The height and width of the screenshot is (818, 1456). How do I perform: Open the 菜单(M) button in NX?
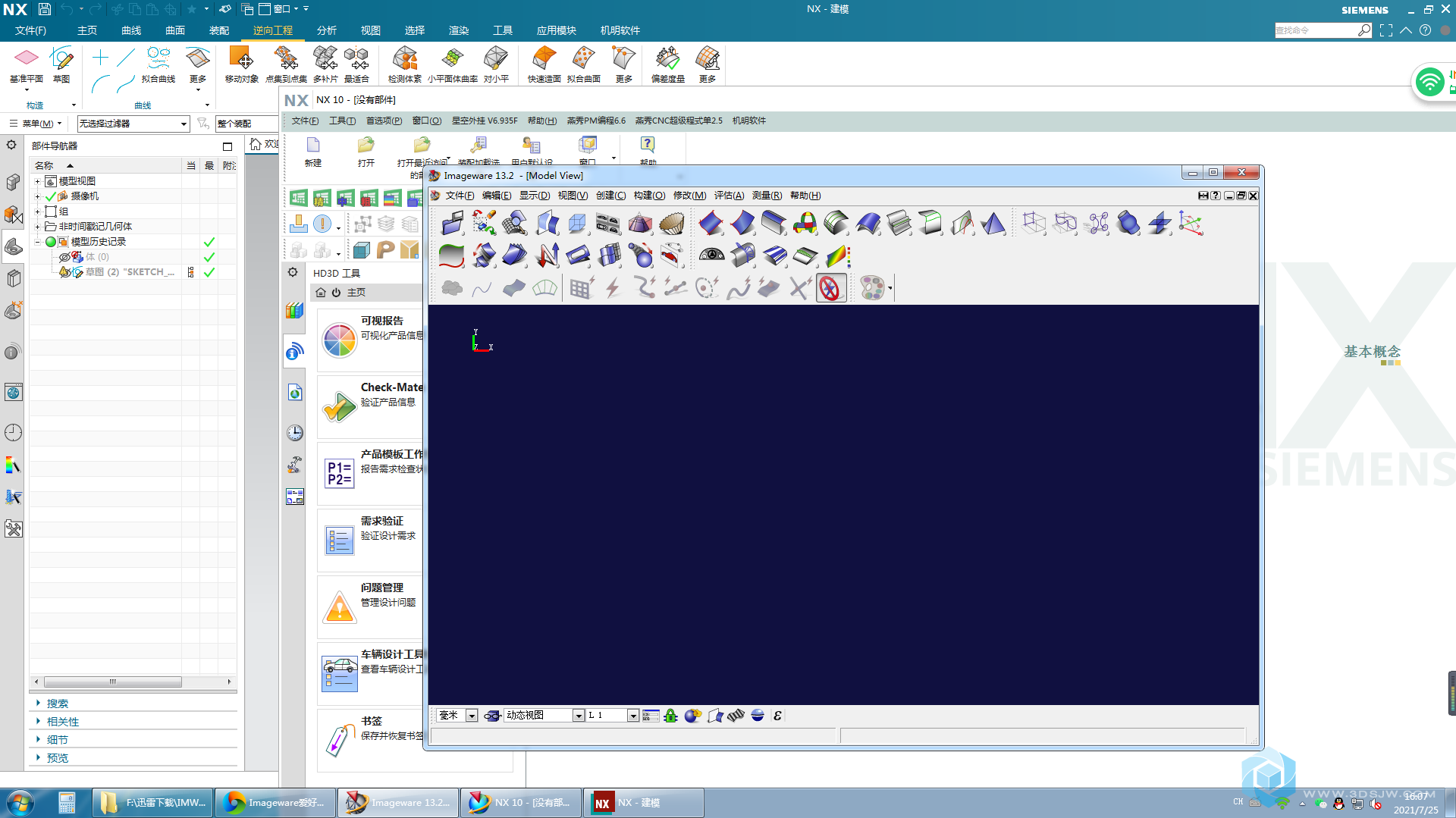[36, 124]
